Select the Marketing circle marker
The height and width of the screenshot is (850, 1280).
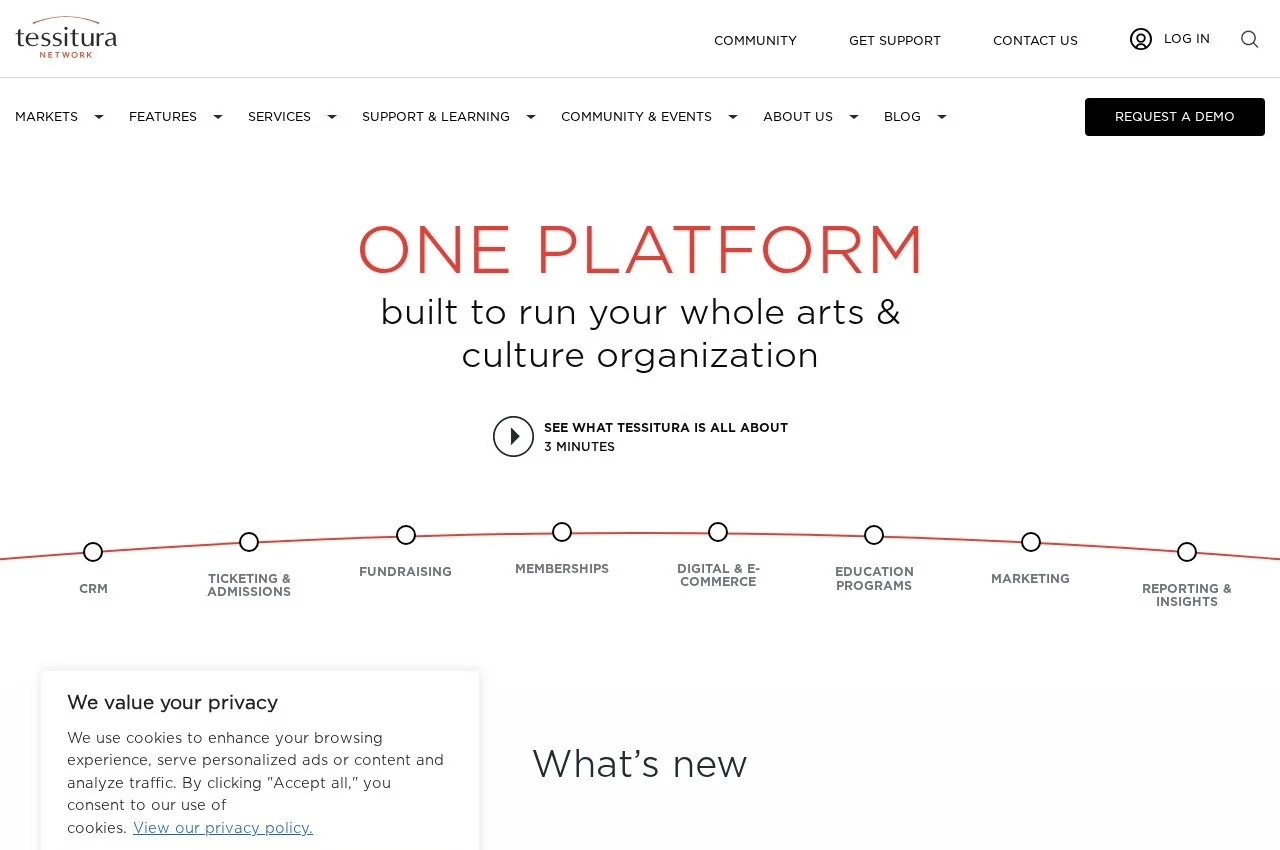pyautogui.click(x=1031, y=542)
